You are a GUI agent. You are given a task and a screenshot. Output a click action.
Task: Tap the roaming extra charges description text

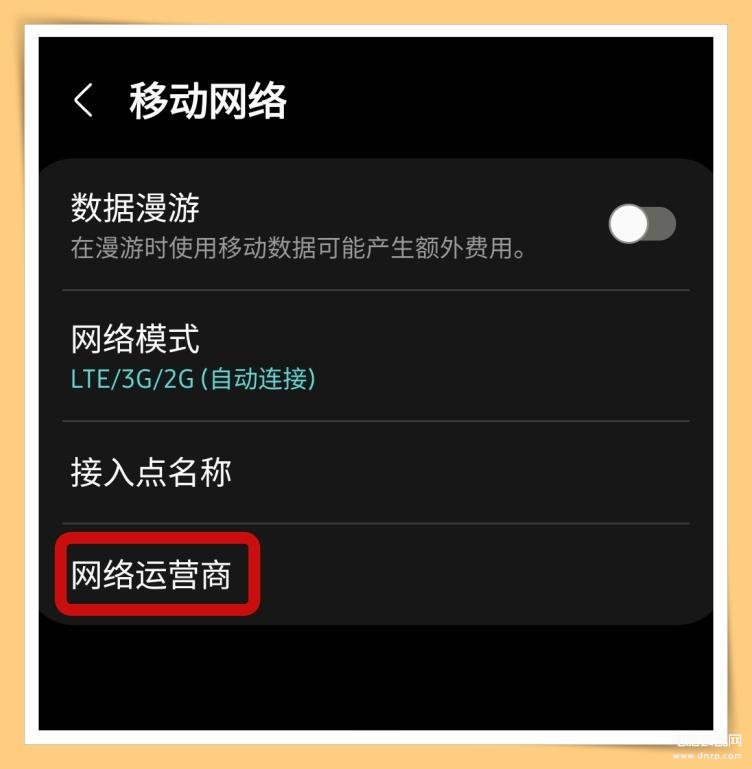click(x=298, y=248)
